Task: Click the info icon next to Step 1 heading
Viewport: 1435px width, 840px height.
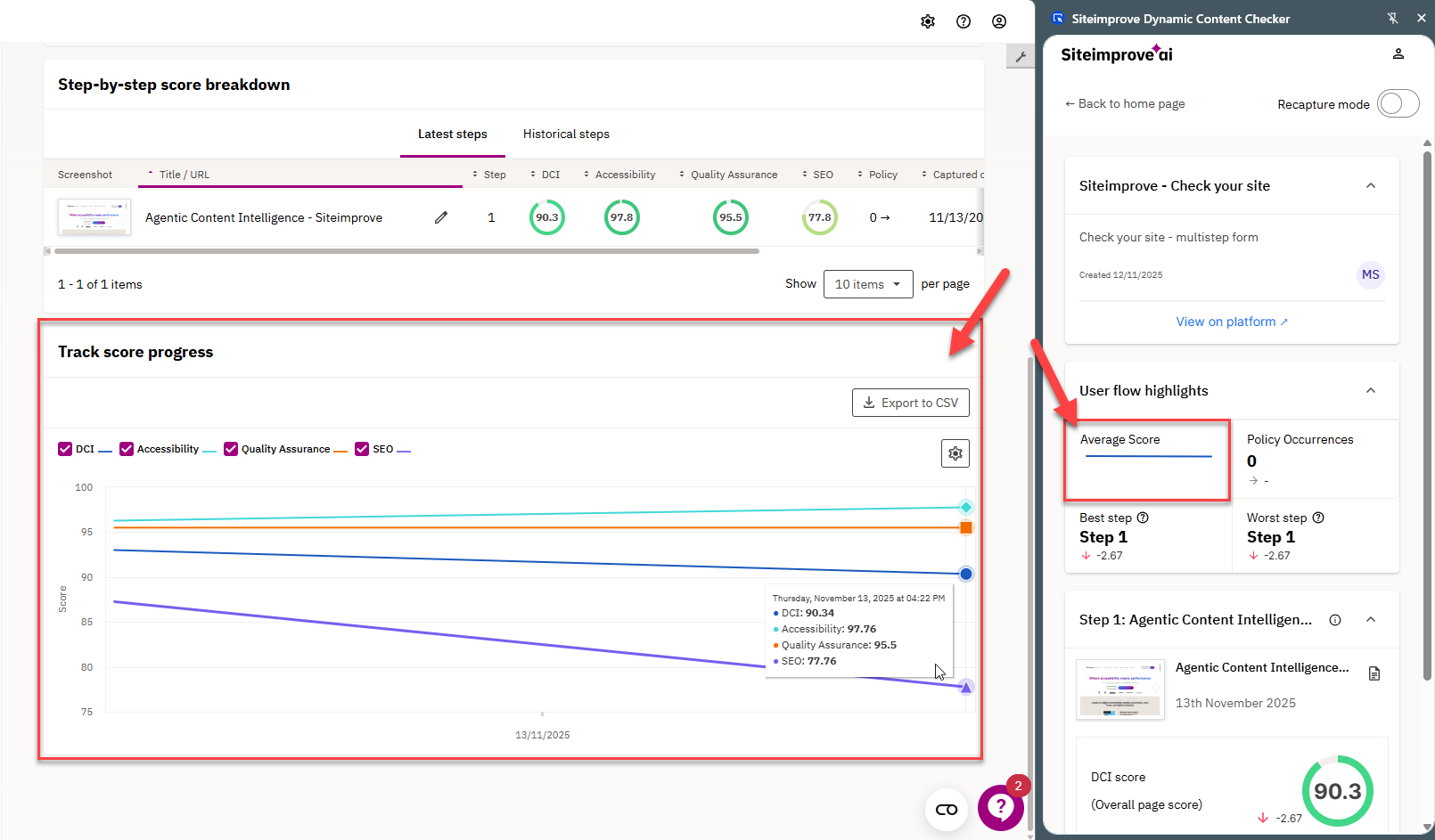Action: tap(1335, 620)
